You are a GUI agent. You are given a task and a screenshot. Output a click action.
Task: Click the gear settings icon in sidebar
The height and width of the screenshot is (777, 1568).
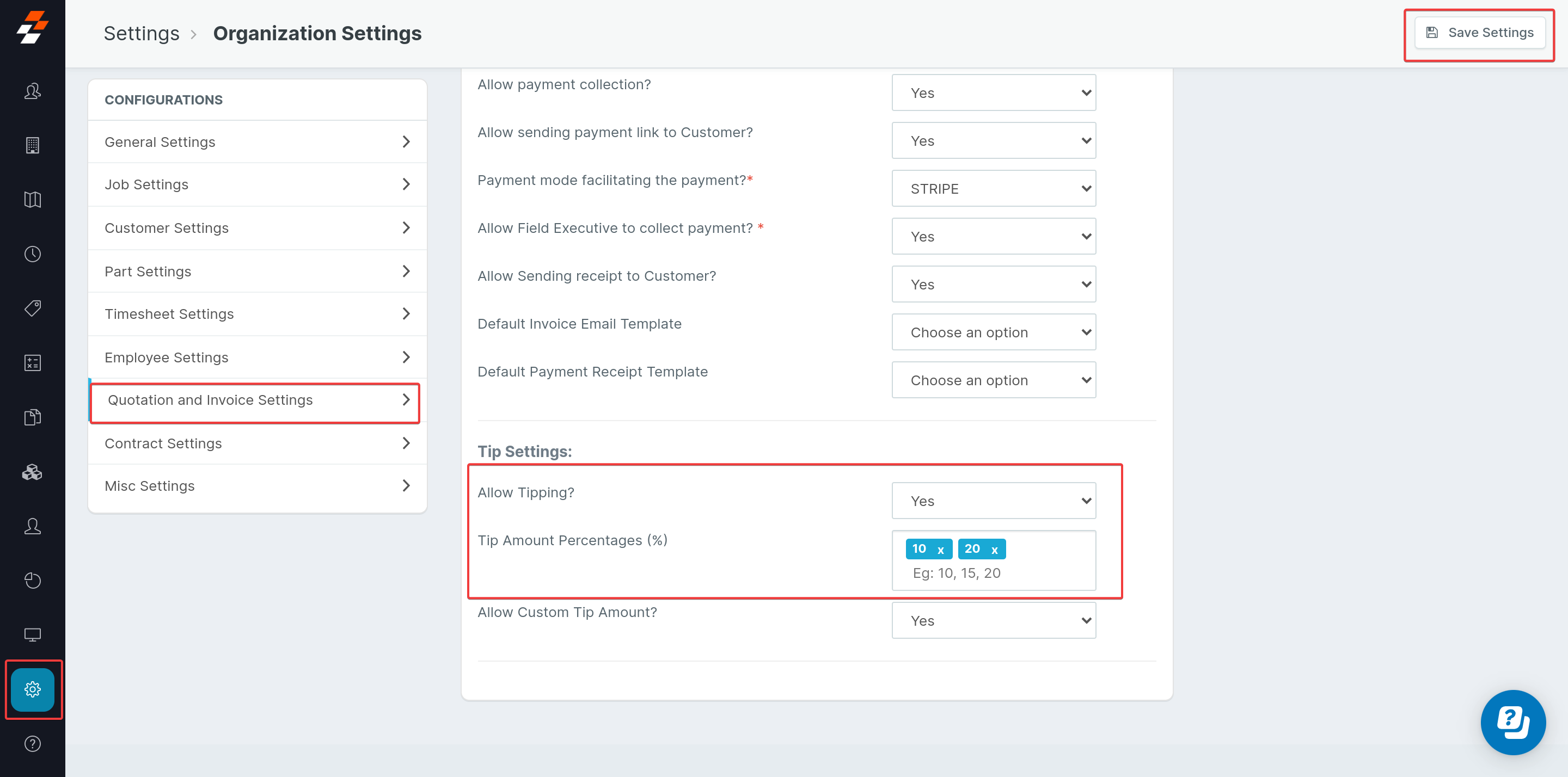click(x=32, y=689)
